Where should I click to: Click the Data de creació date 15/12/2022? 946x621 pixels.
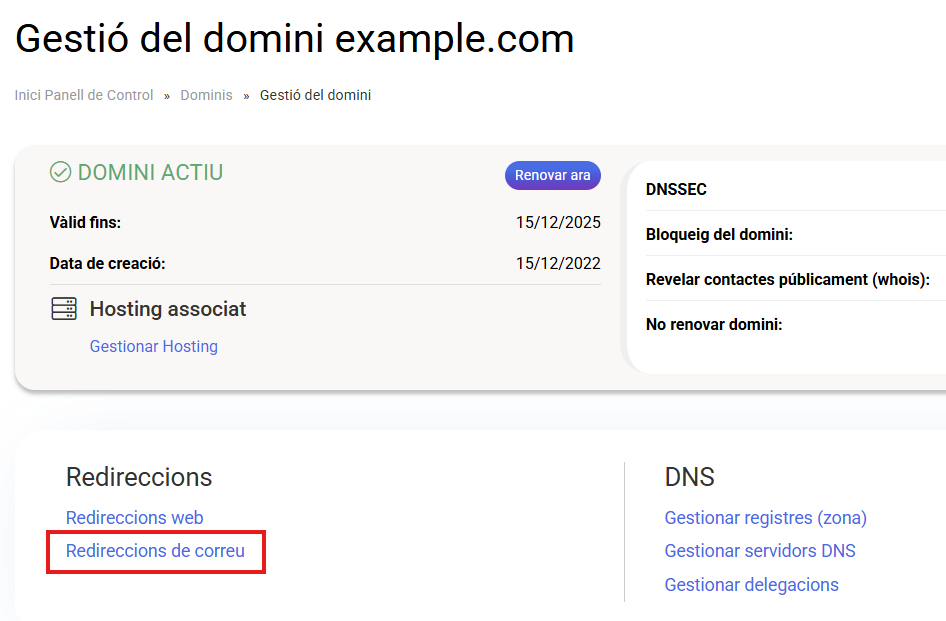(558, 264)
